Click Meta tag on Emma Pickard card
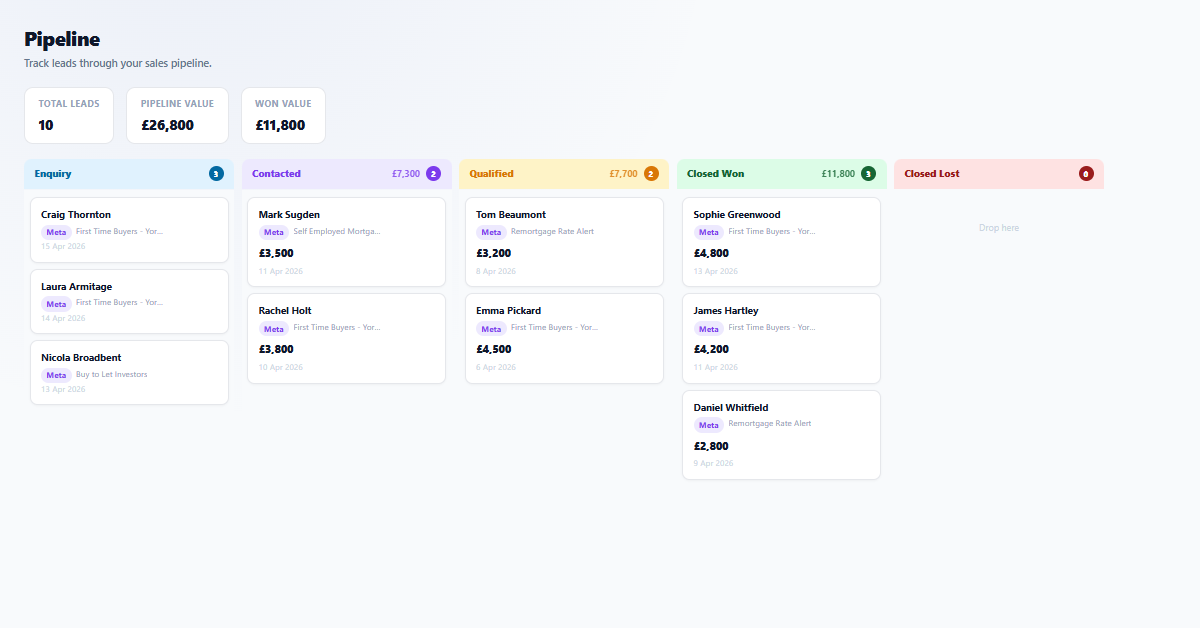Viewport: 1200px width, 628px height. click(491, 329)
